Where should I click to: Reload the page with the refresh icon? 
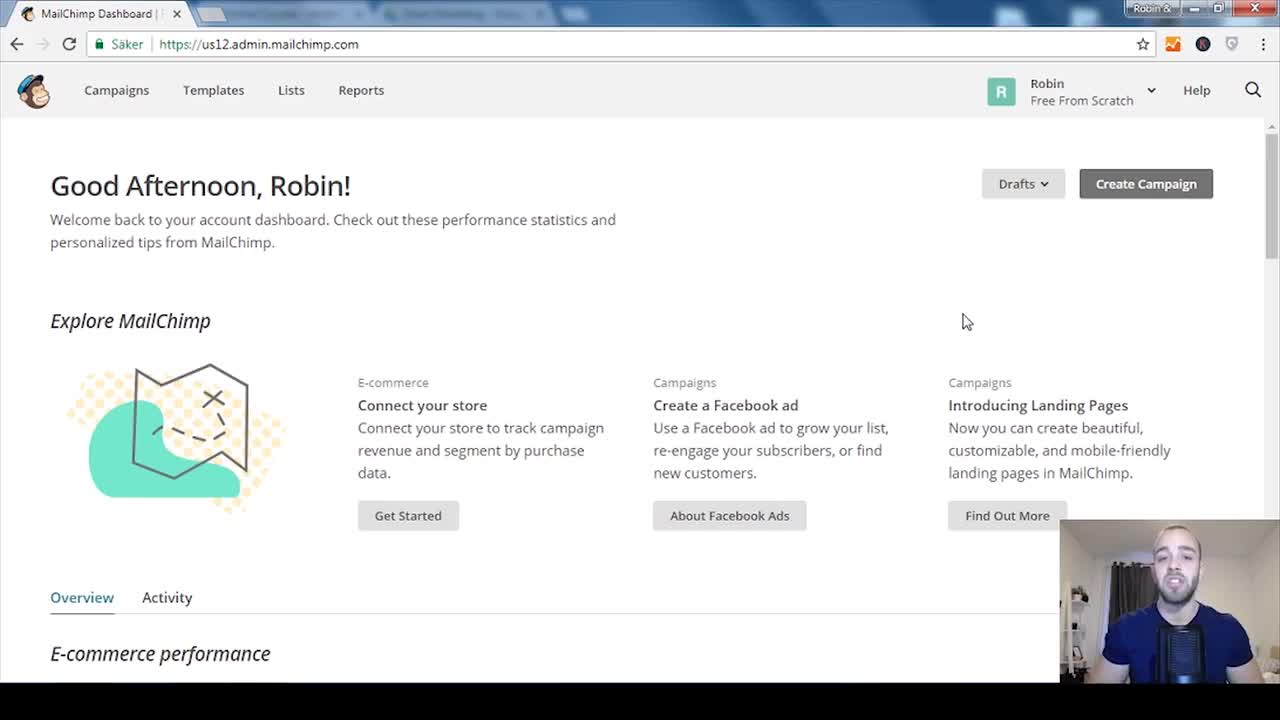pyautogui.click(x=69, y=44)
